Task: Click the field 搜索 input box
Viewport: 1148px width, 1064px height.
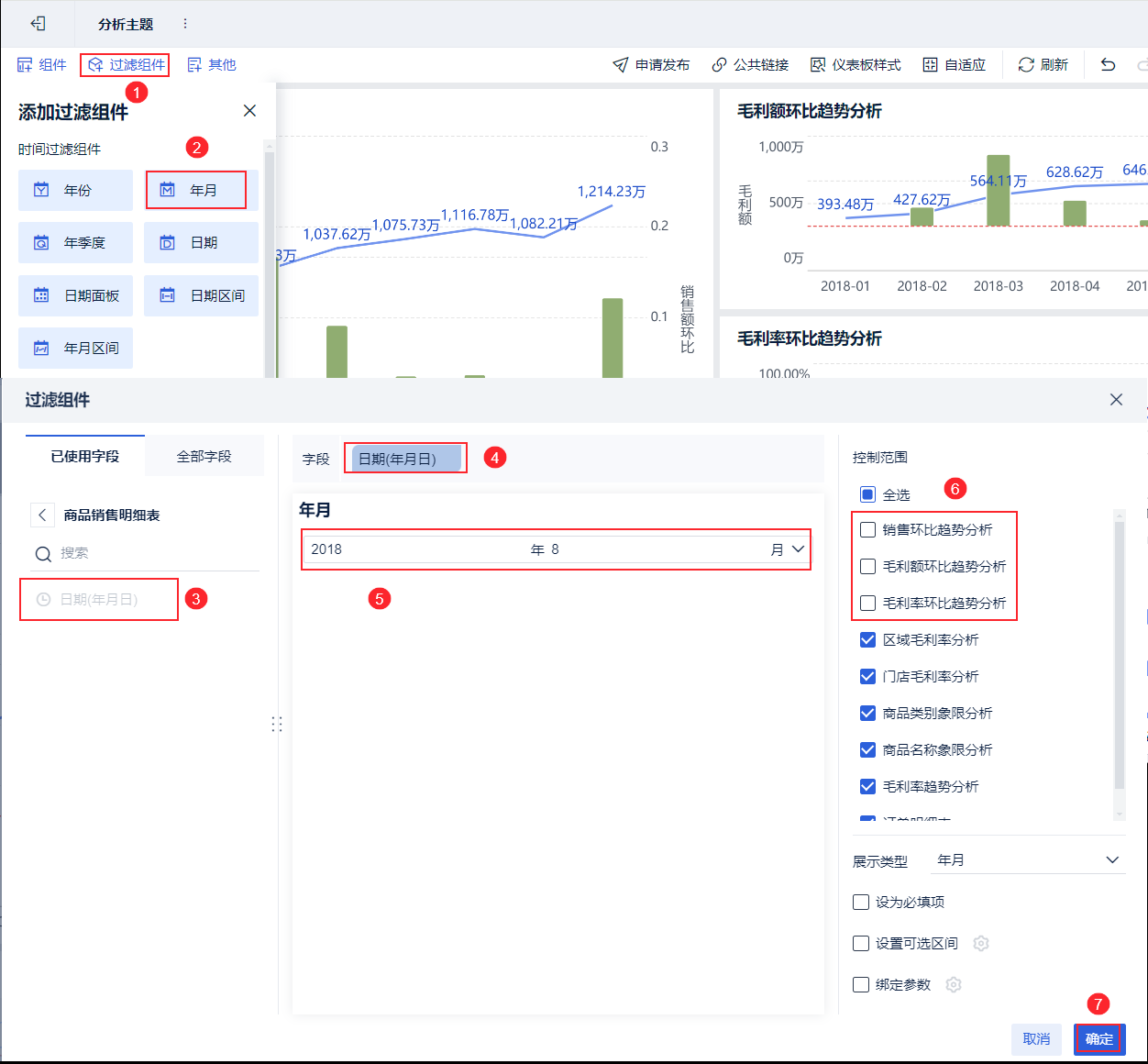Action: click(x=158, y=553)
